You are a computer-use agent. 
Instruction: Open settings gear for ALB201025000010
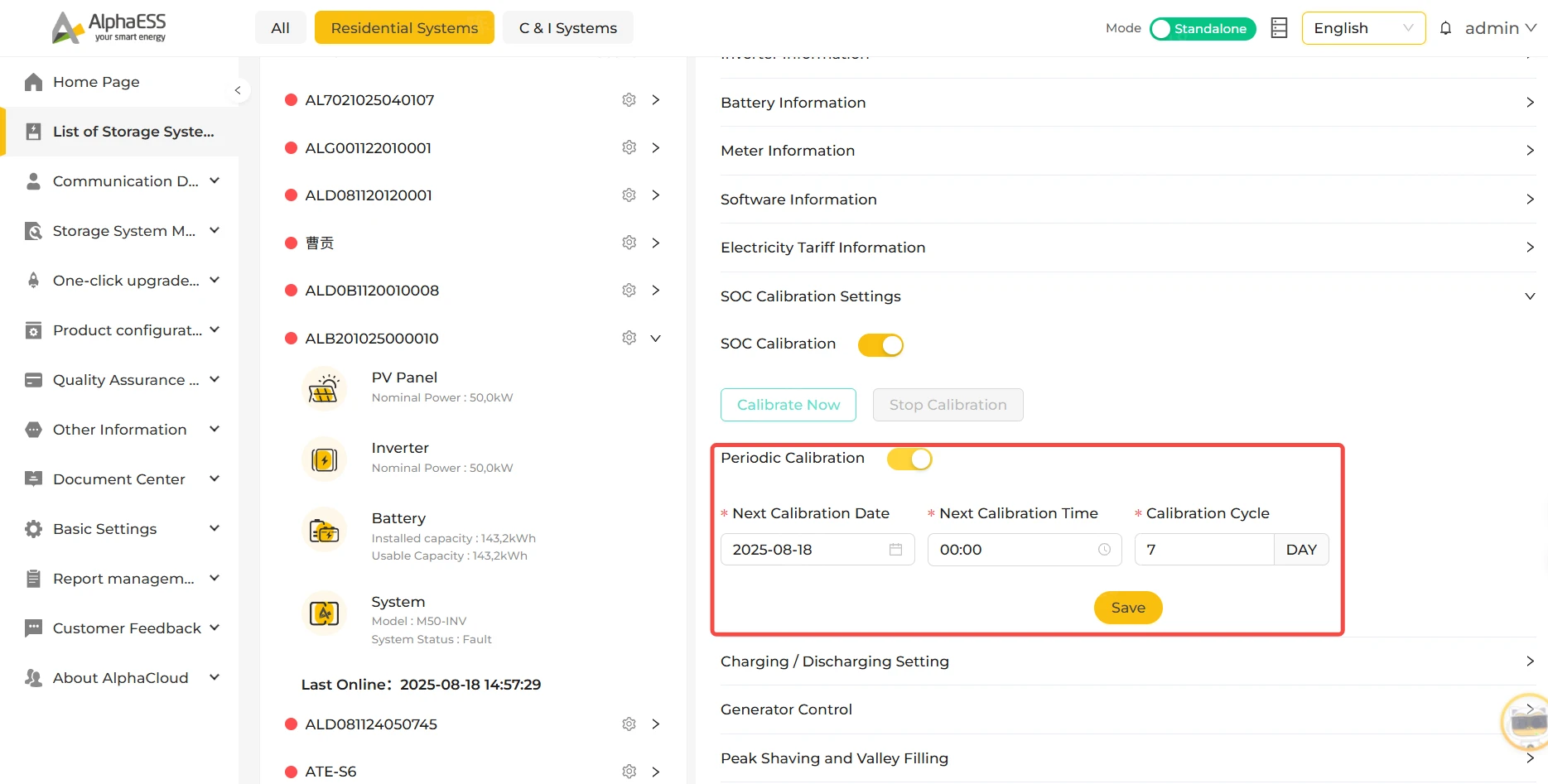(629, 338)
